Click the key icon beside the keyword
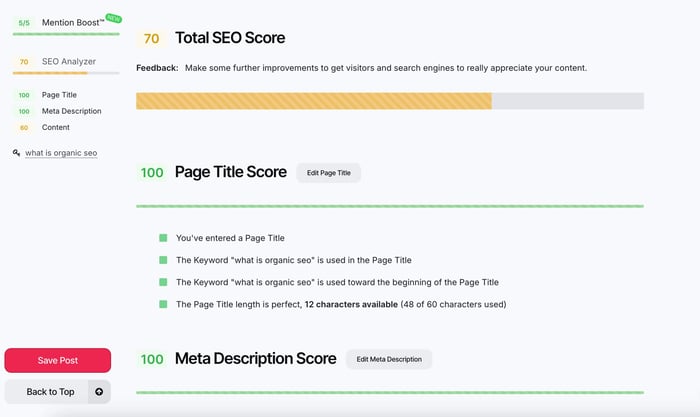Screen dimensions: 700x417 pos(17,153)
